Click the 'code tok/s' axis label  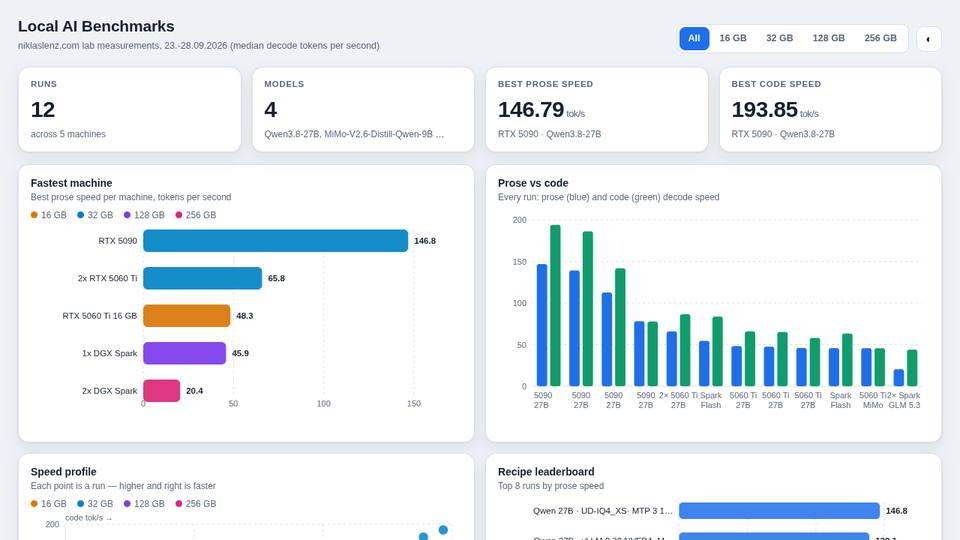click(x=88, y=518)
